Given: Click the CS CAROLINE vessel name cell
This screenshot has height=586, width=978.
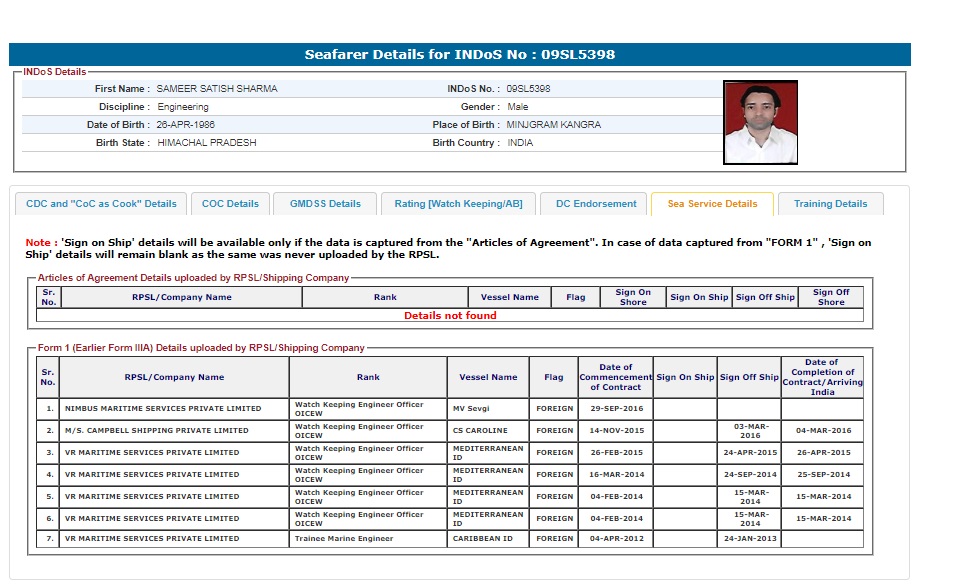Looking at the screenshot, I should pyautogui.click(x=488, y=431).
